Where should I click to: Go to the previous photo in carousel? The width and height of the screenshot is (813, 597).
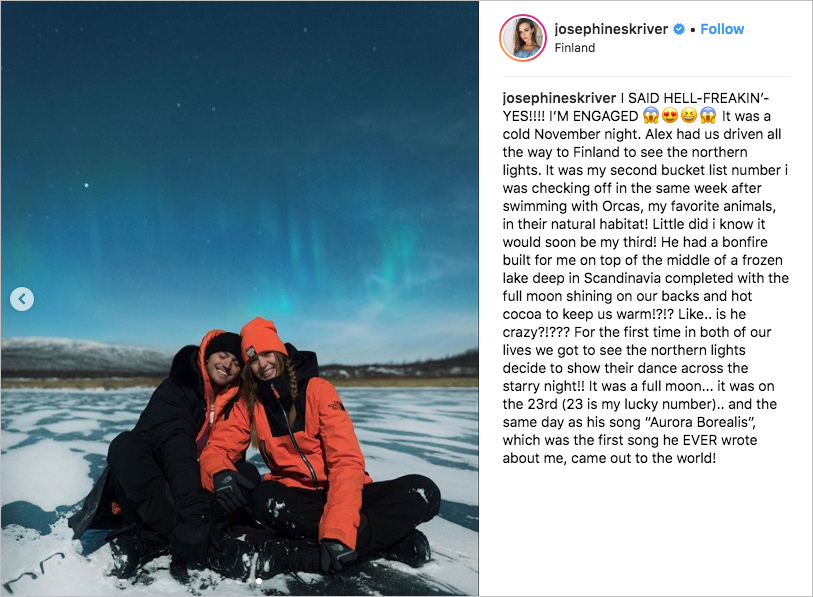coord(22,299)
